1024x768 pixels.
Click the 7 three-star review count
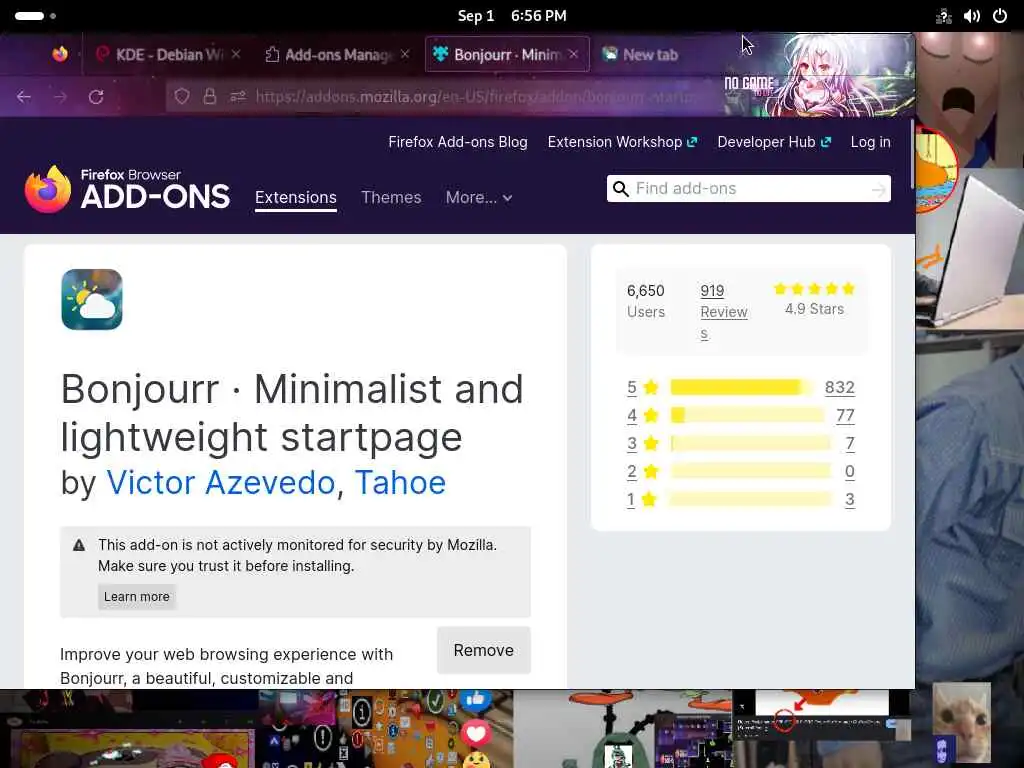(850, 443)
